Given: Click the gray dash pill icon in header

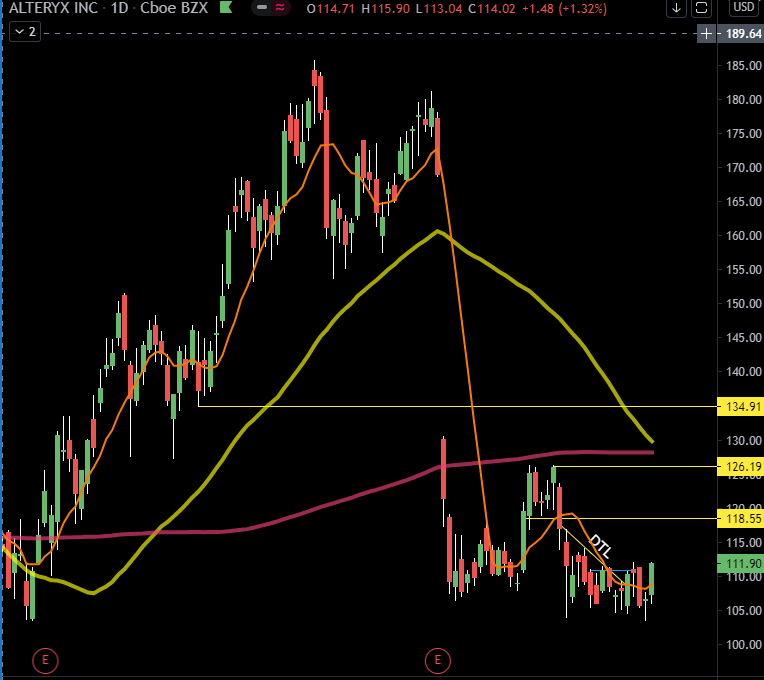Looking at the screenshot, I should click(x=262, y=7).
